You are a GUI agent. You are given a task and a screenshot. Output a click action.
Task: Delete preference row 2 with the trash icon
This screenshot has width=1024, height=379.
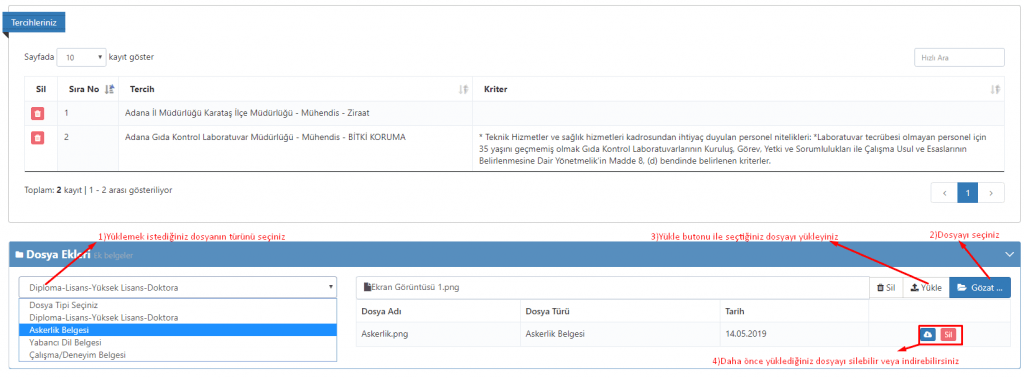(x=38, y=138)
